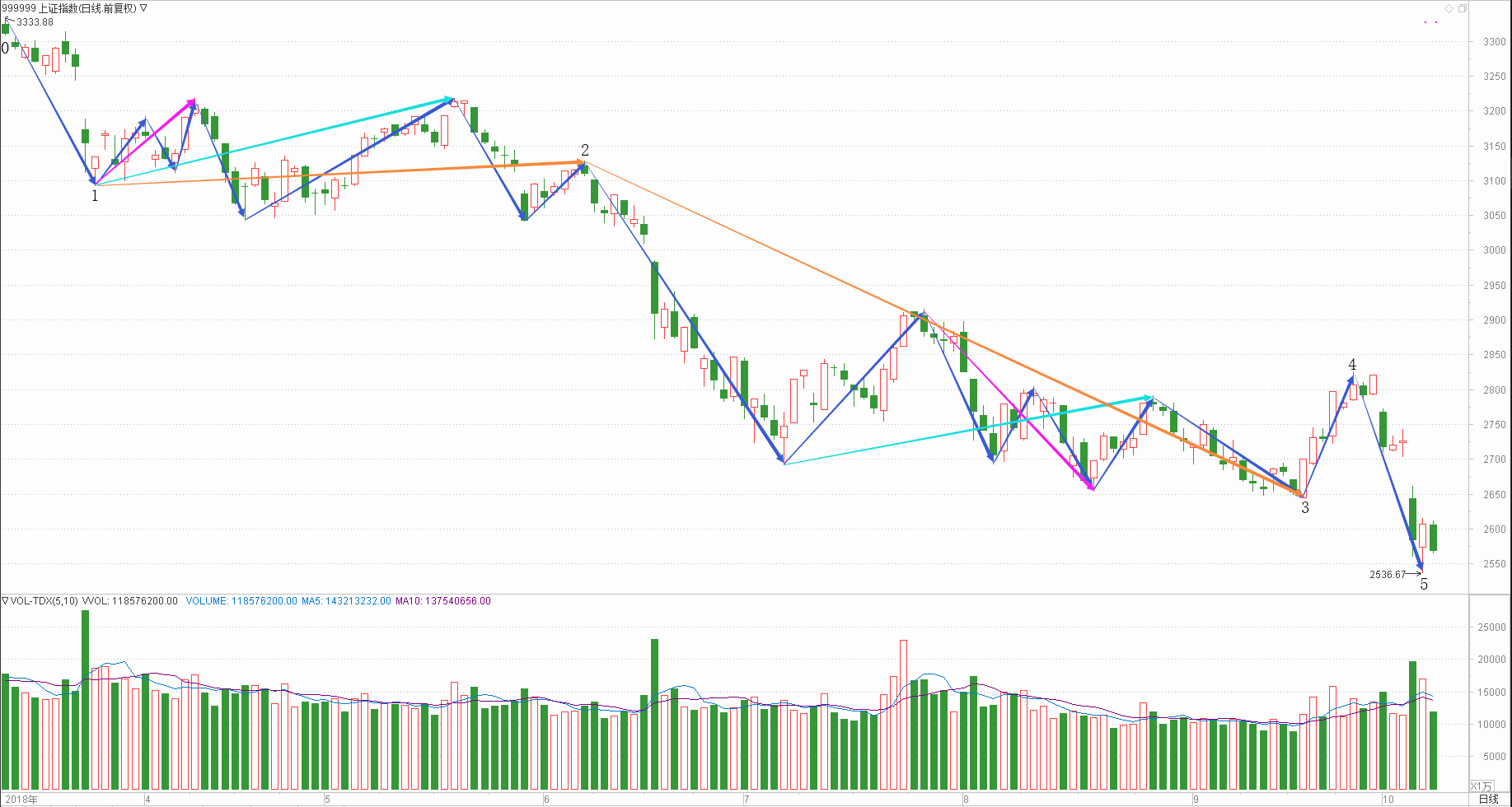Select the wave label 4 on chart
The height and width of the screenshot is (807, 1512).
(1352, 365)
